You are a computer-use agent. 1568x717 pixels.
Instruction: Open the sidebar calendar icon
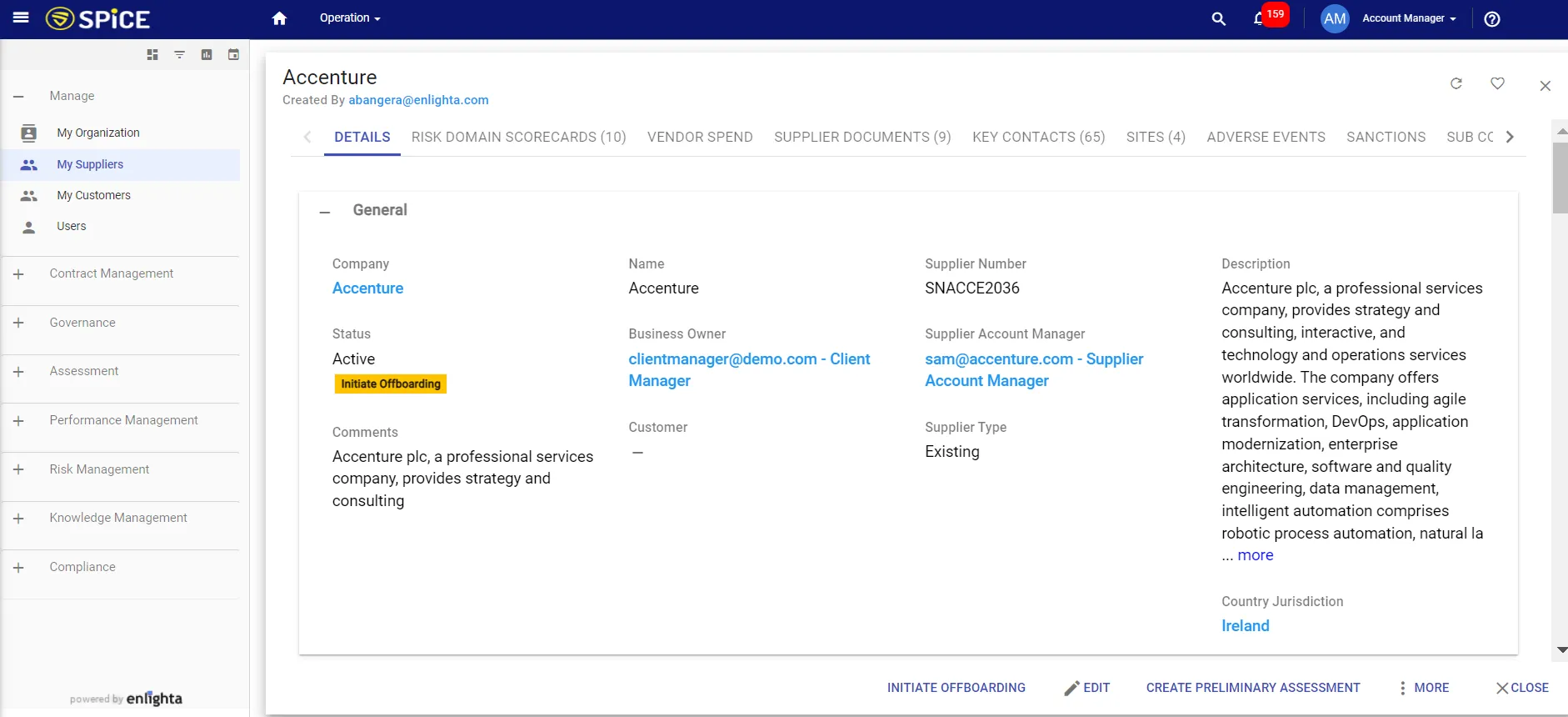pos(233,55)
